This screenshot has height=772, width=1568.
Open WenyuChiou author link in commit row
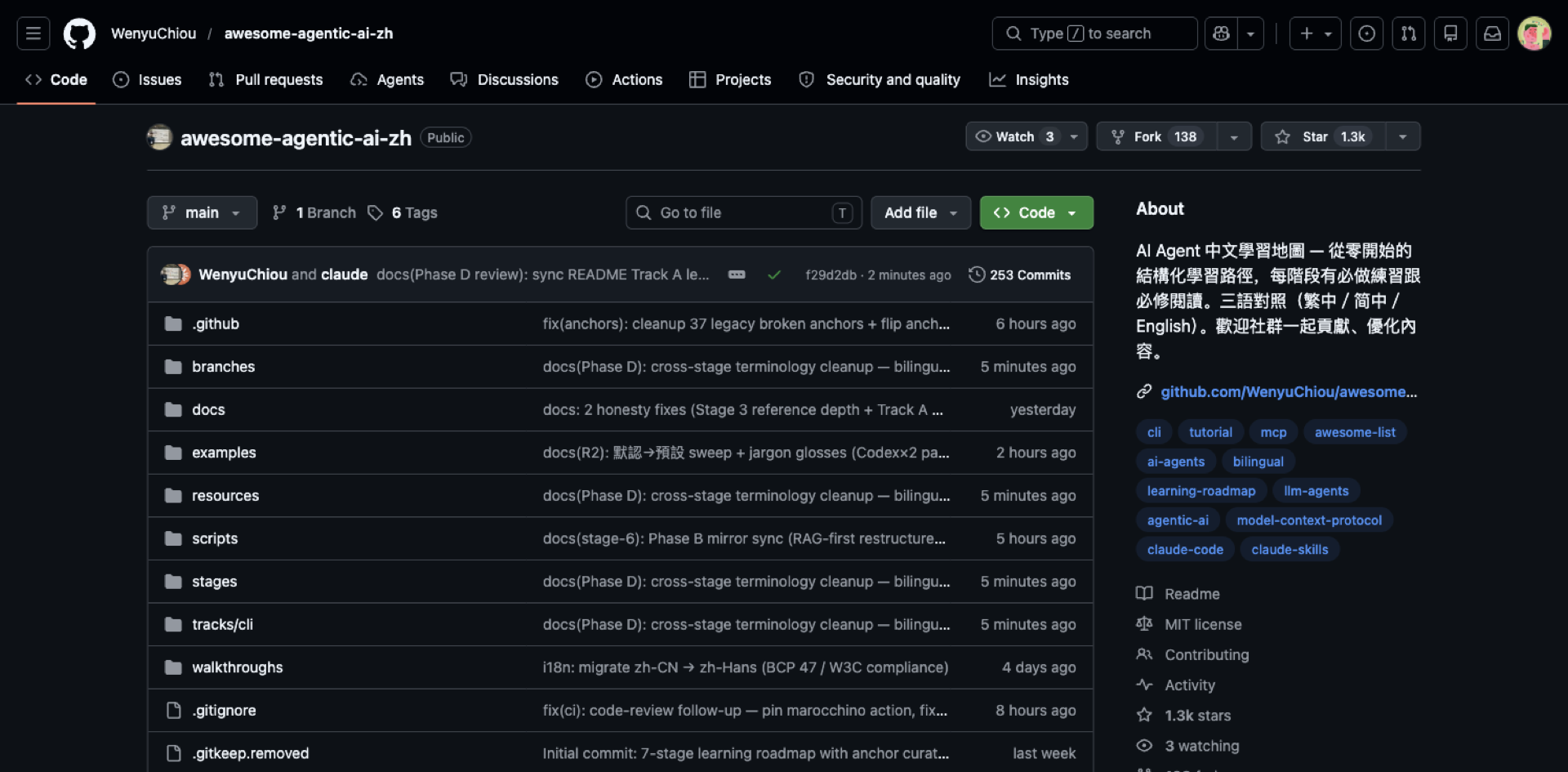243,274
